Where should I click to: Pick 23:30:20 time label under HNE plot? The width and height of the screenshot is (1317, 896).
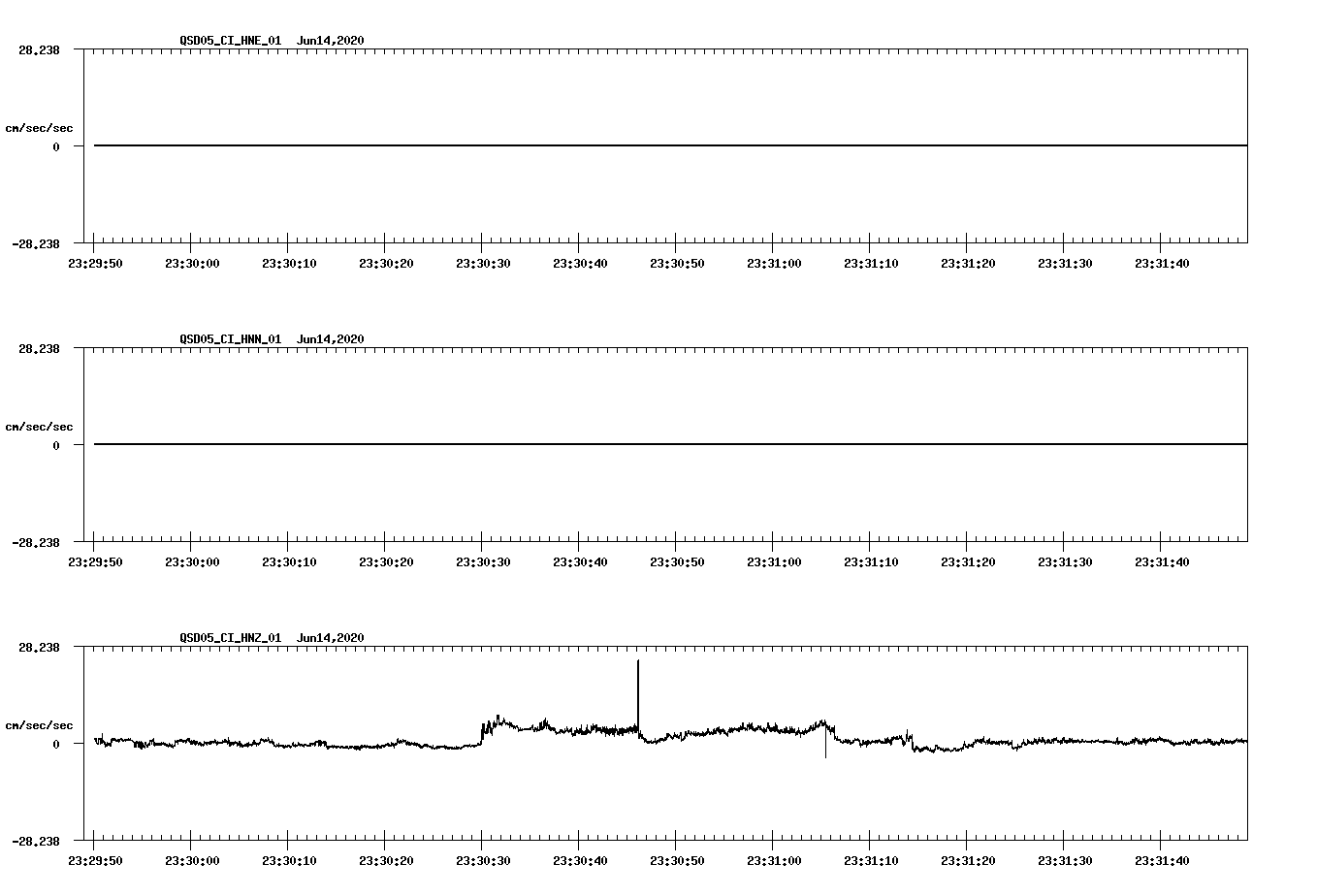point(386,264)
